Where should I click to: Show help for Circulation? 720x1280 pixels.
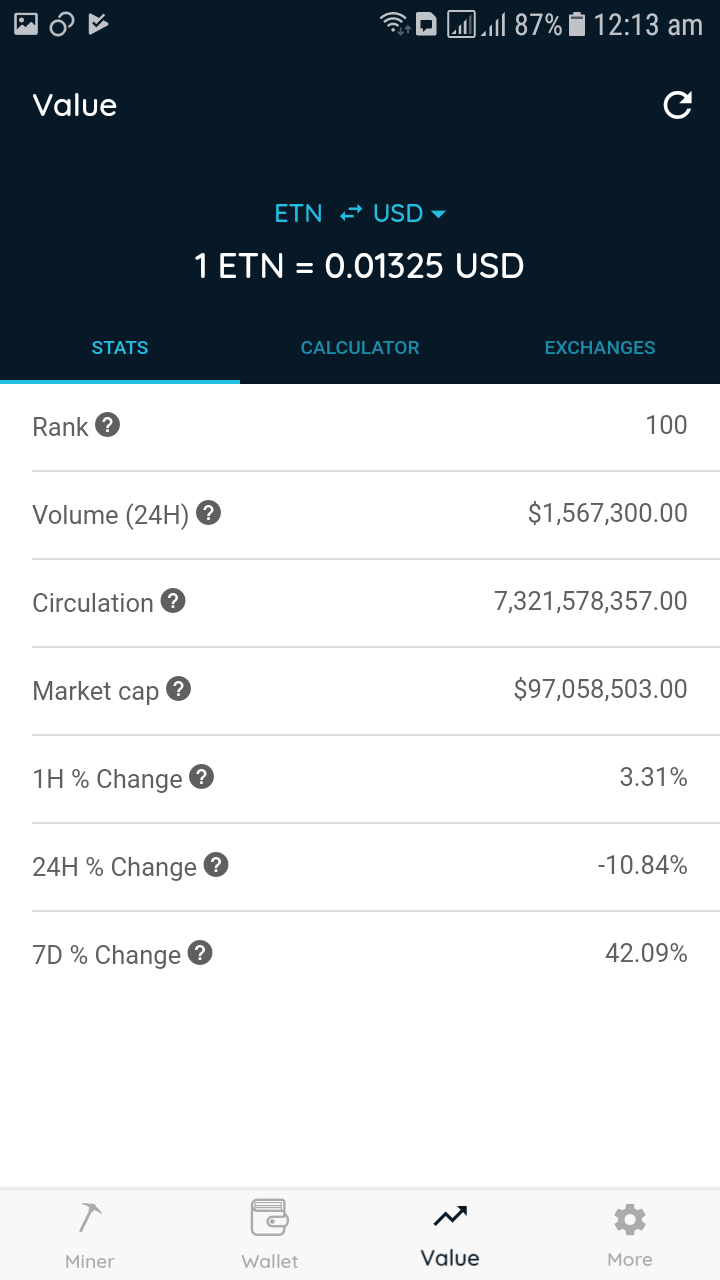173,601
